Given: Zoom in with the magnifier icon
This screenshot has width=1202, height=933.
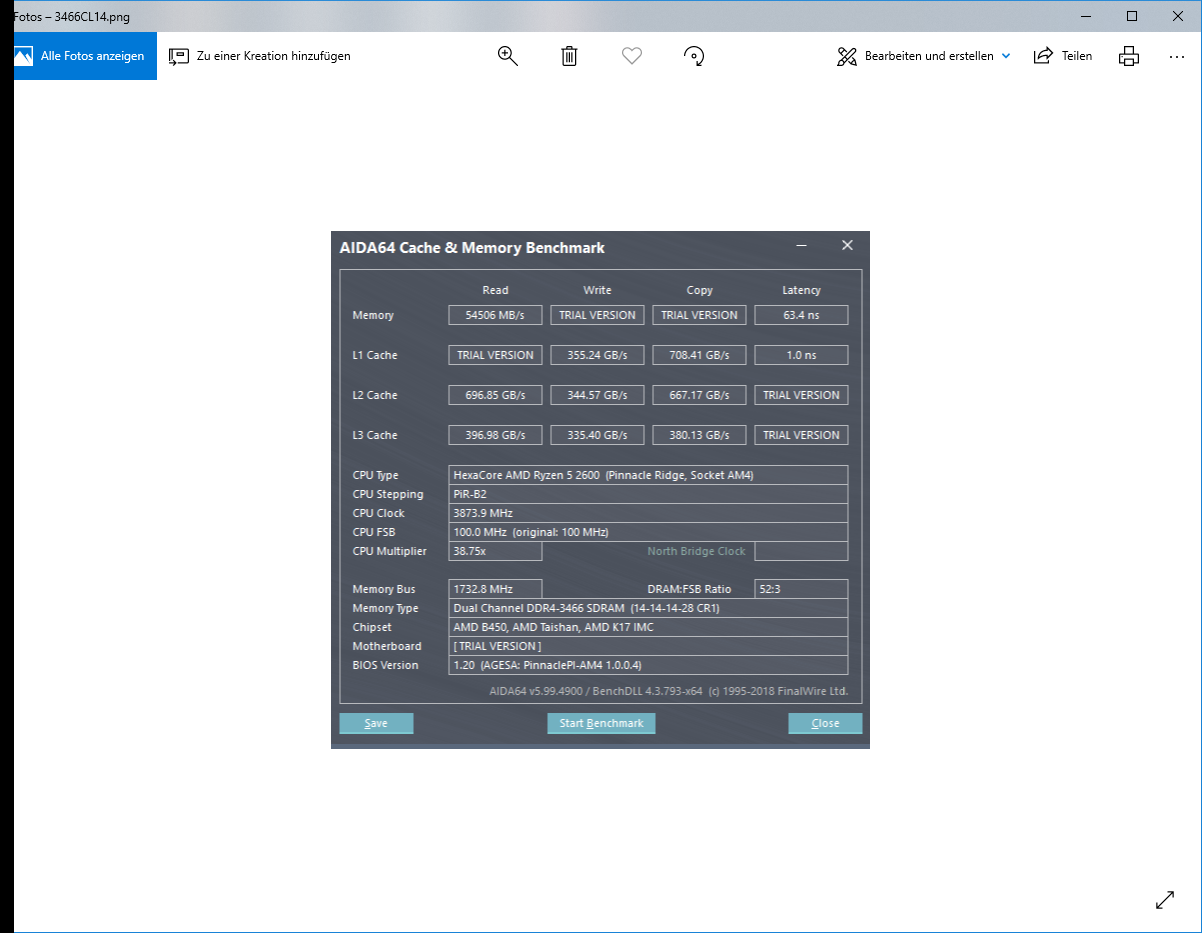Looking at the screenshot, I should [x=507, y=56].
